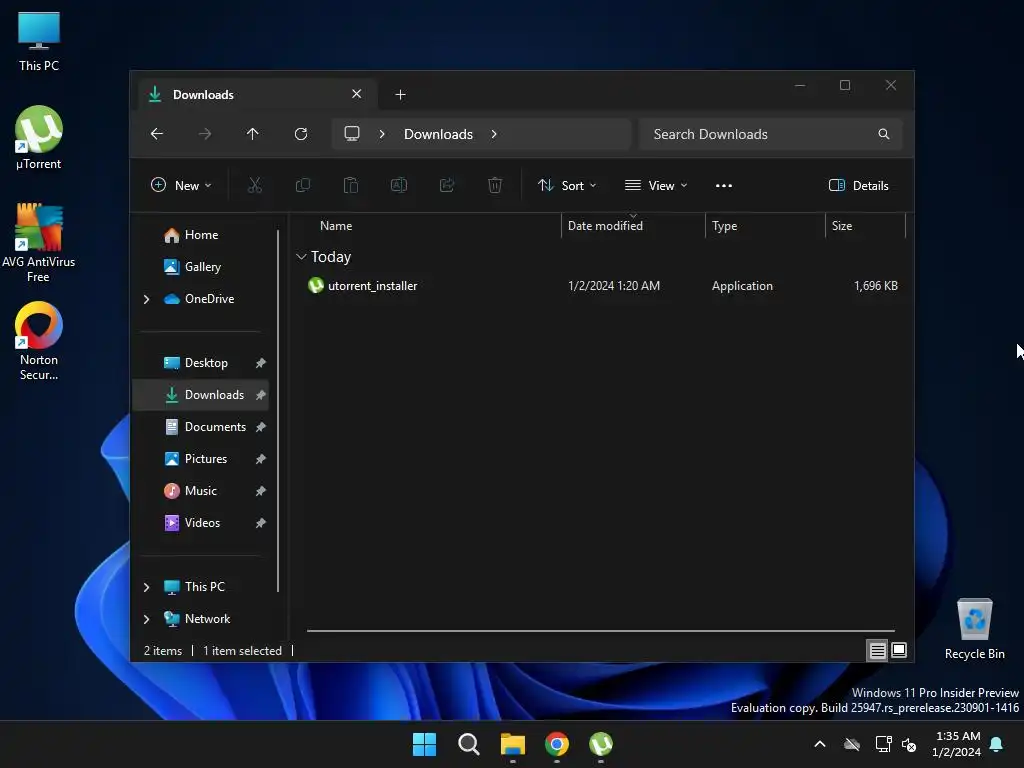Click the forward navigation arrow
The height and width of the screenshot is (768, 1024).
point(205,134)
